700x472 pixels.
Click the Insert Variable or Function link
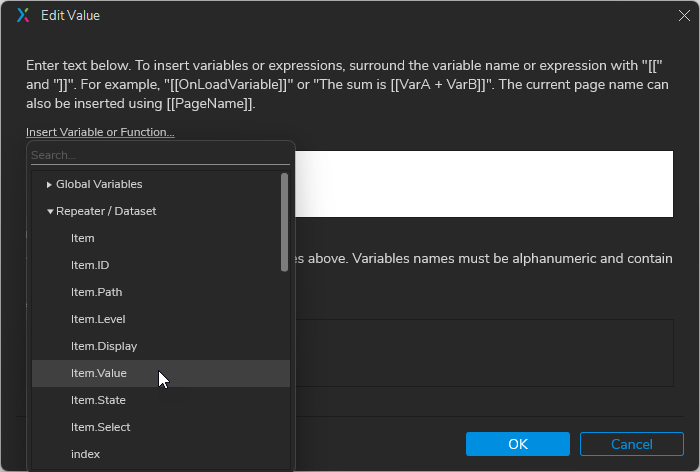click(x=100, y=132)
